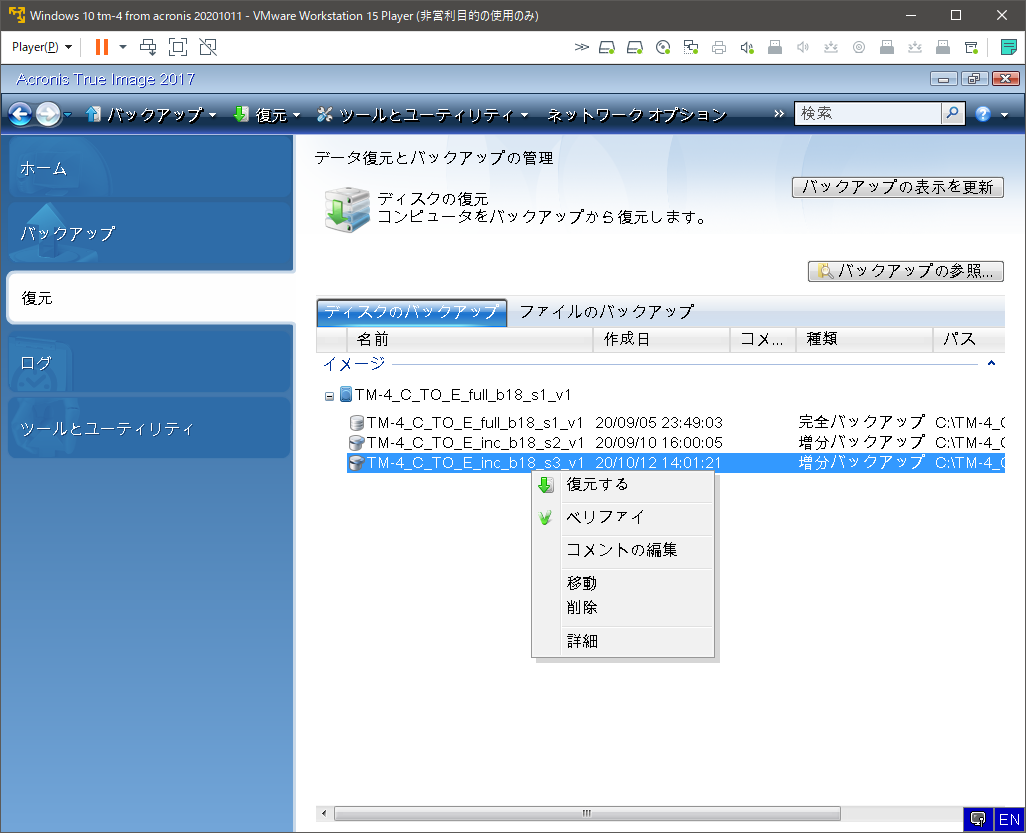Click the keyboard icon in the bottom-right tray

click(978, 819)
